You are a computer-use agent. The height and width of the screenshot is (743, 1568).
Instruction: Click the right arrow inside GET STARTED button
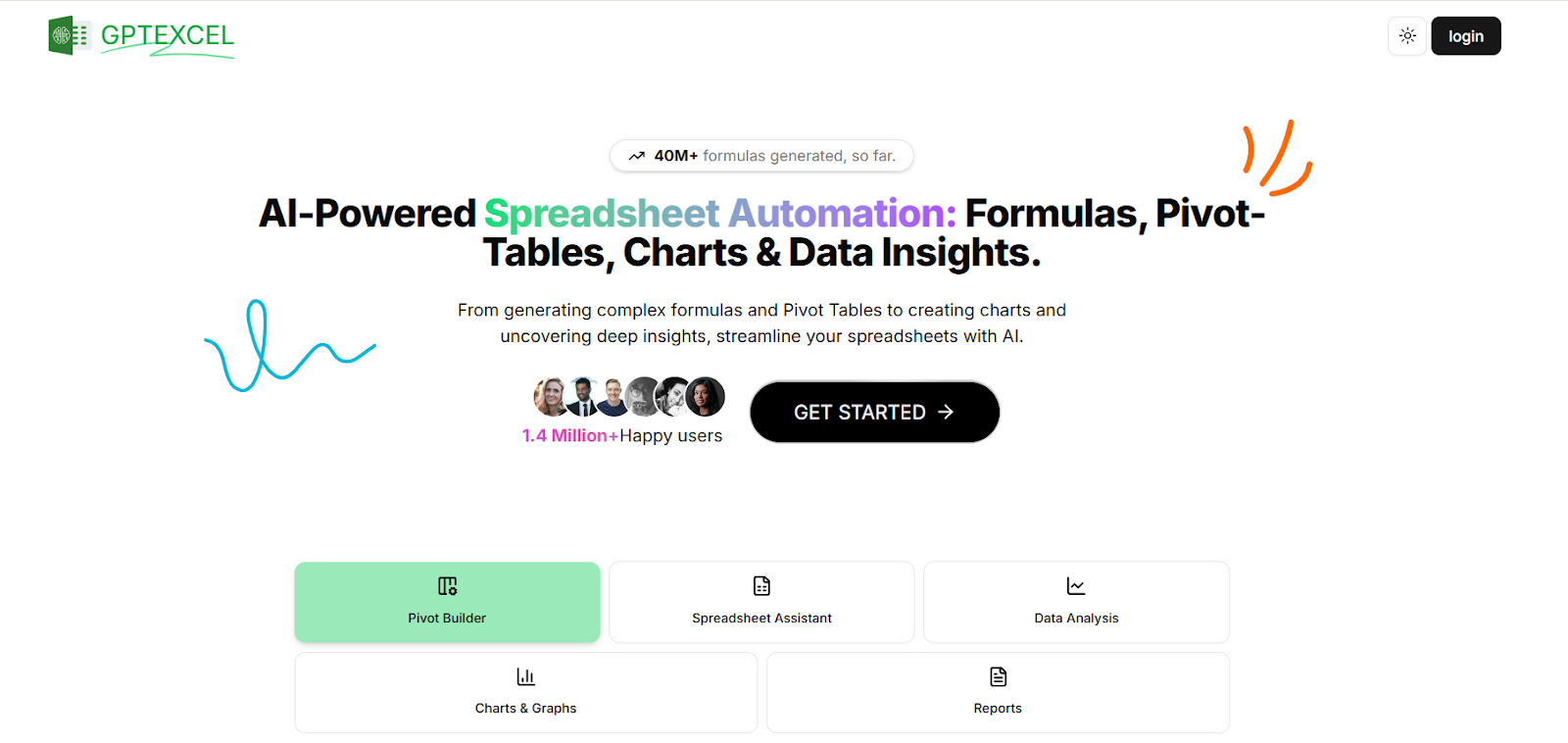(947, 412)
